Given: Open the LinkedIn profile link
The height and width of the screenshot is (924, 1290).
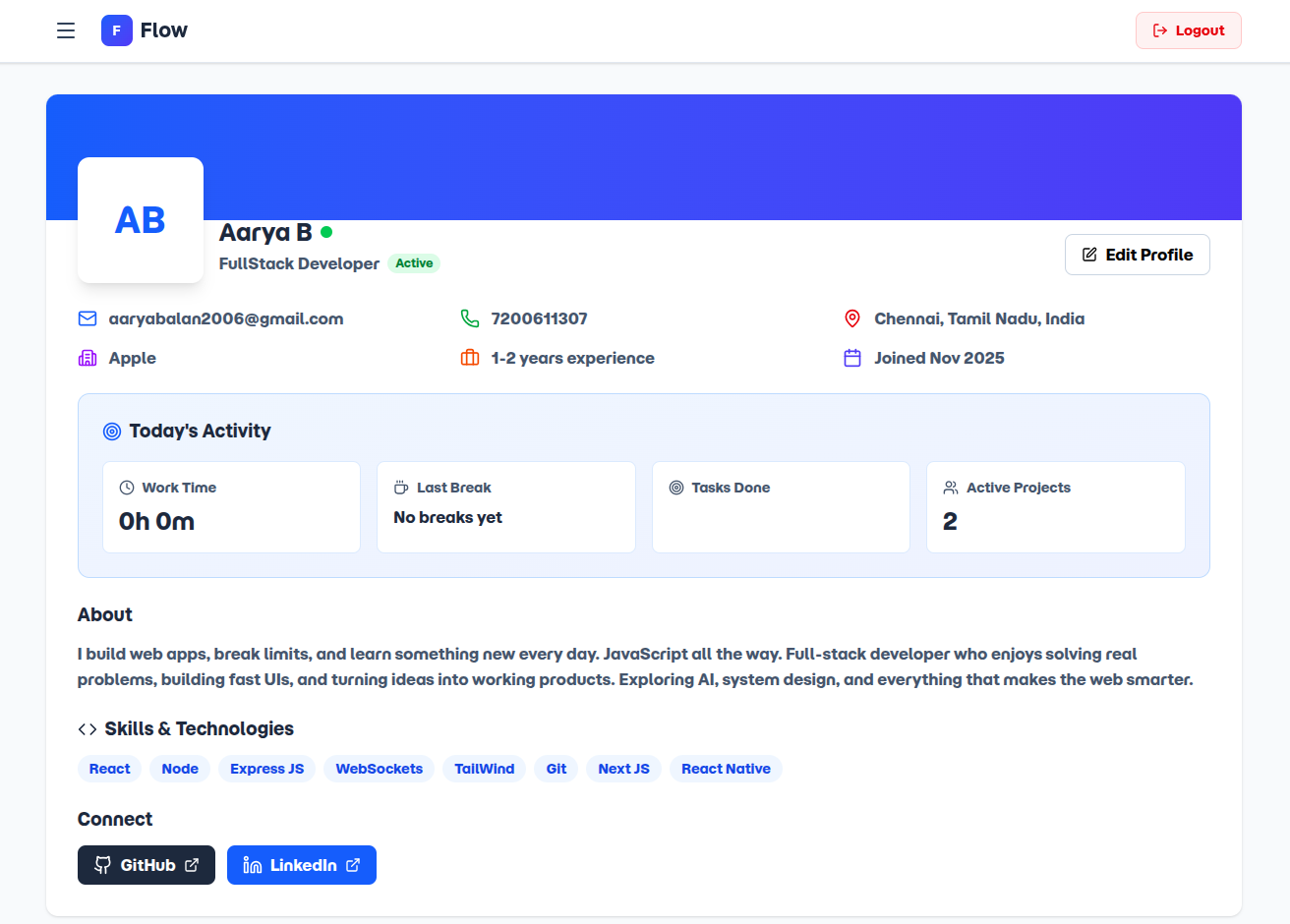Looking at the screenshot, I should pyautogui.click(x=302, y=865).
